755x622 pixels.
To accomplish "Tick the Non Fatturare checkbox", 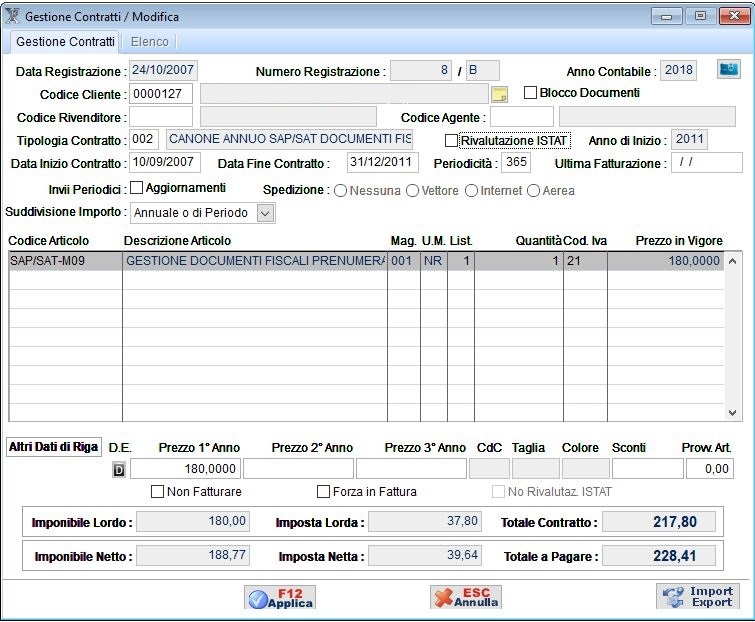I will [x=157, y=492].
